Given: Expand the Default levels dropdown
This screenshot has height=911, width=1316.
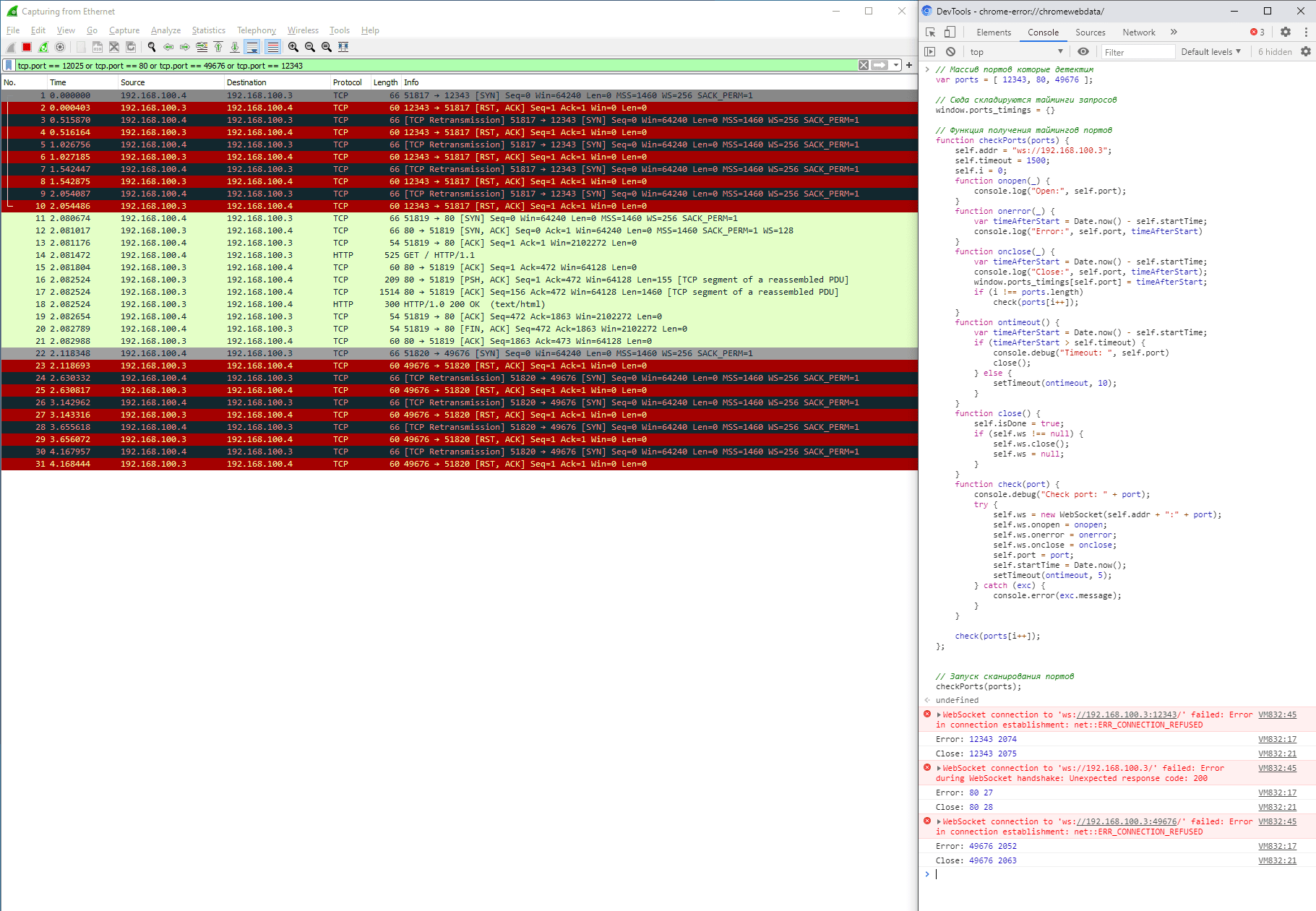Looking at the screenshot, I should [1210, 52].
